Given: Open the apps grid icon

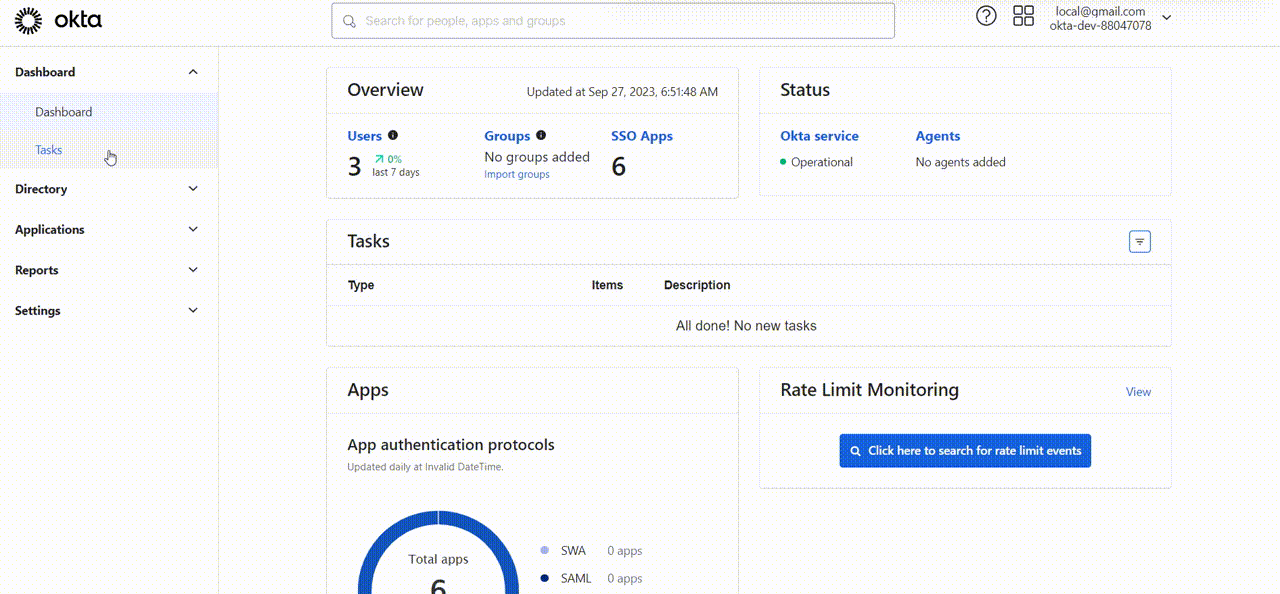Looking at the screenshot, I should pos(1023,16).
